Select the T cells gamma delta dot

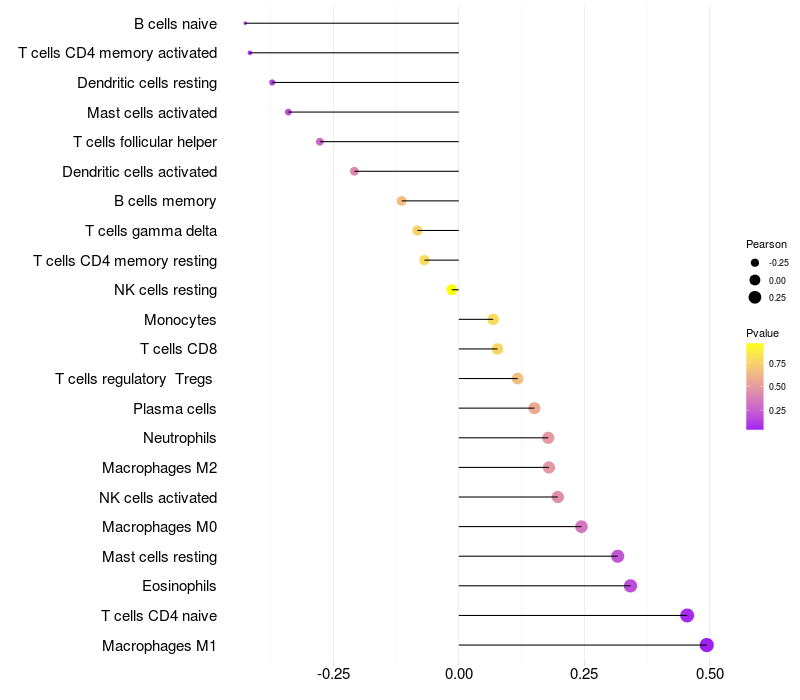click(417, 231)
